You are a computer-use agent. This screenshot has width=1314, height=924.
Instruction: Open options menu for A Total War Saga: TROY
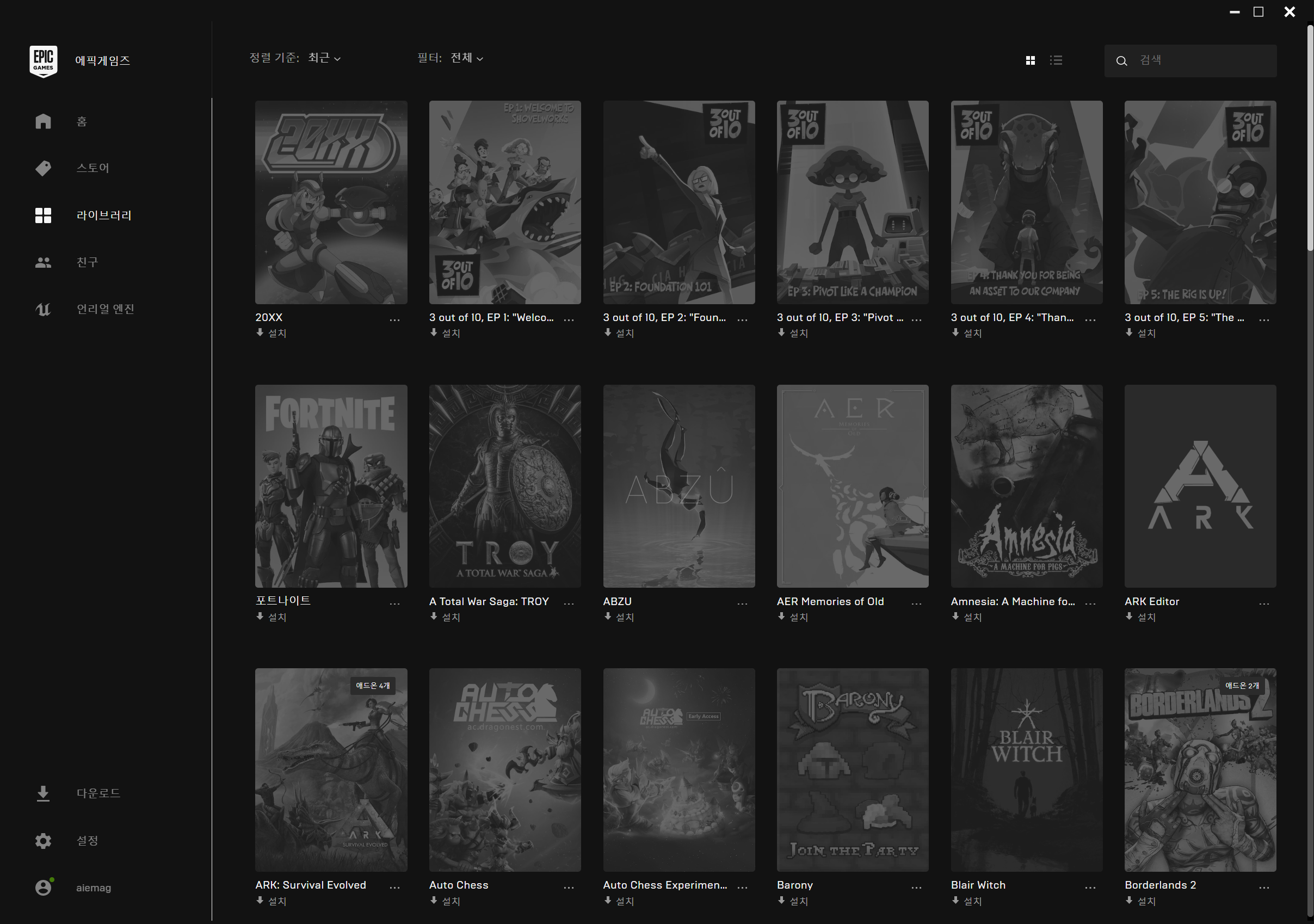569,603
